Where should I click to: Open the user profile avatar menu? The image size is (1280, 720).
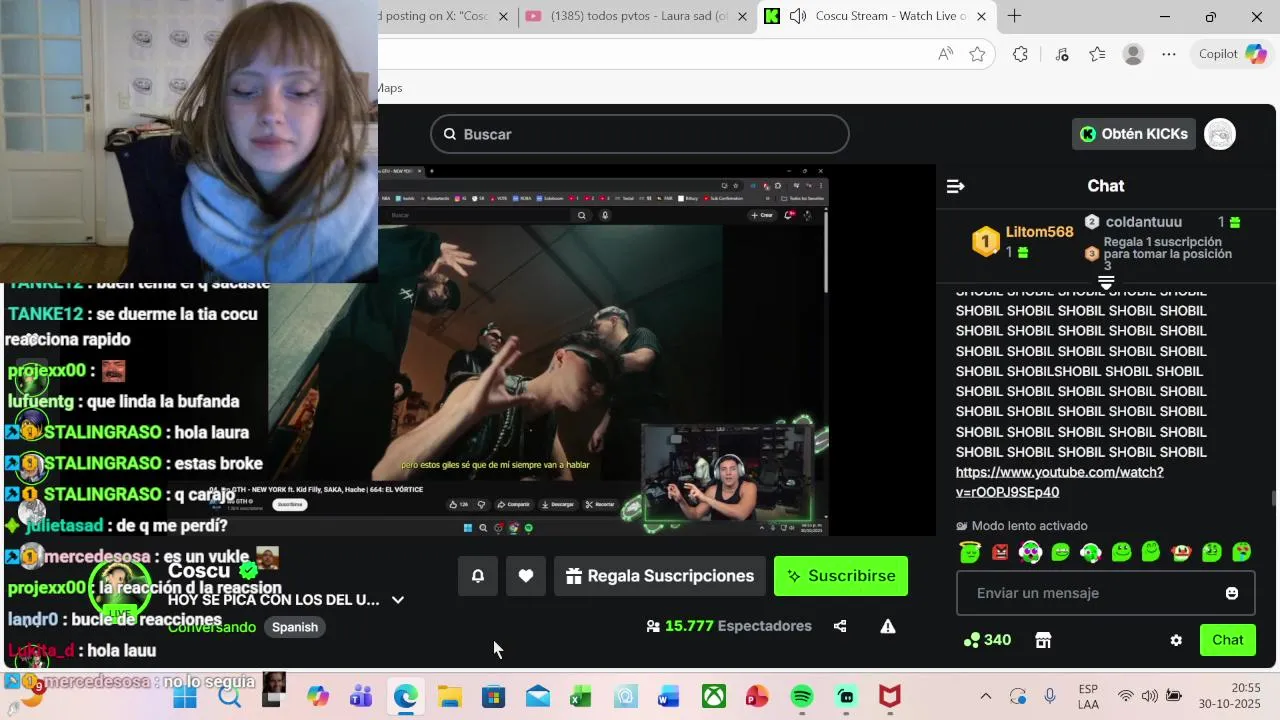click(x=1220, y=134)
